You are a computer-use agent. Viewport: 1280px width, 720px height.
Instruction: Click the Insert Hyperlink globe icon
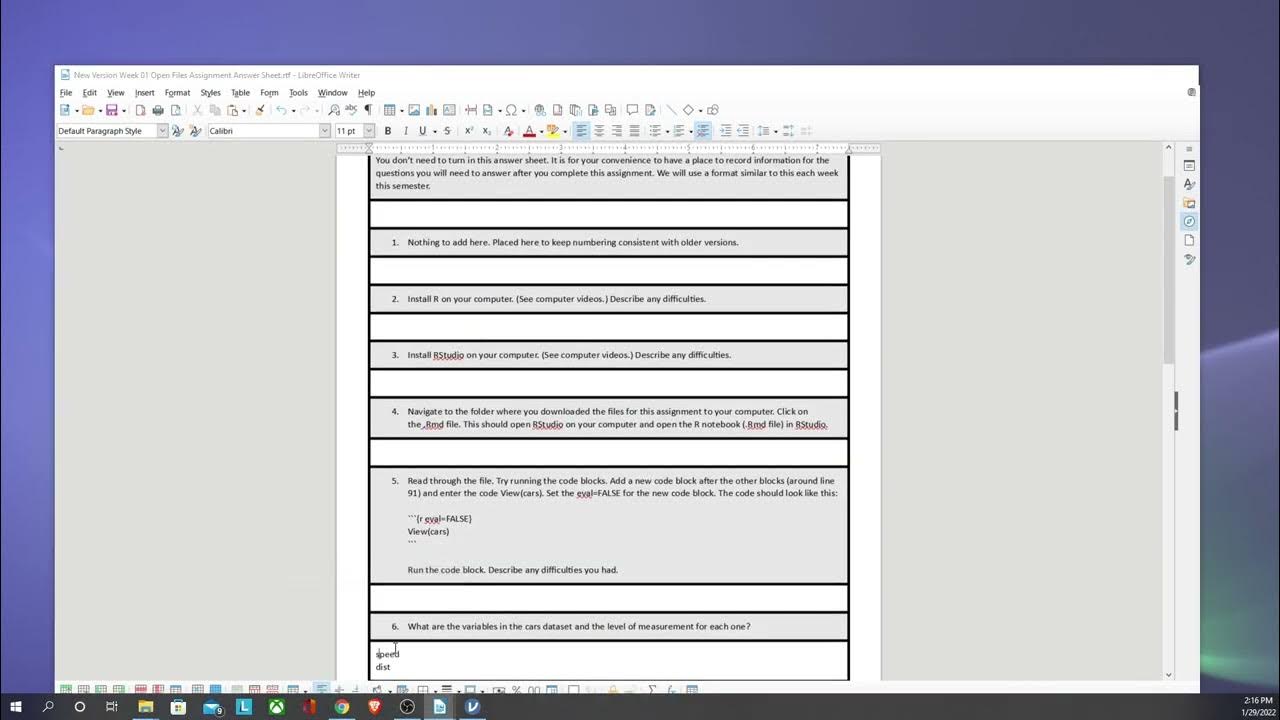click(540, 110)
